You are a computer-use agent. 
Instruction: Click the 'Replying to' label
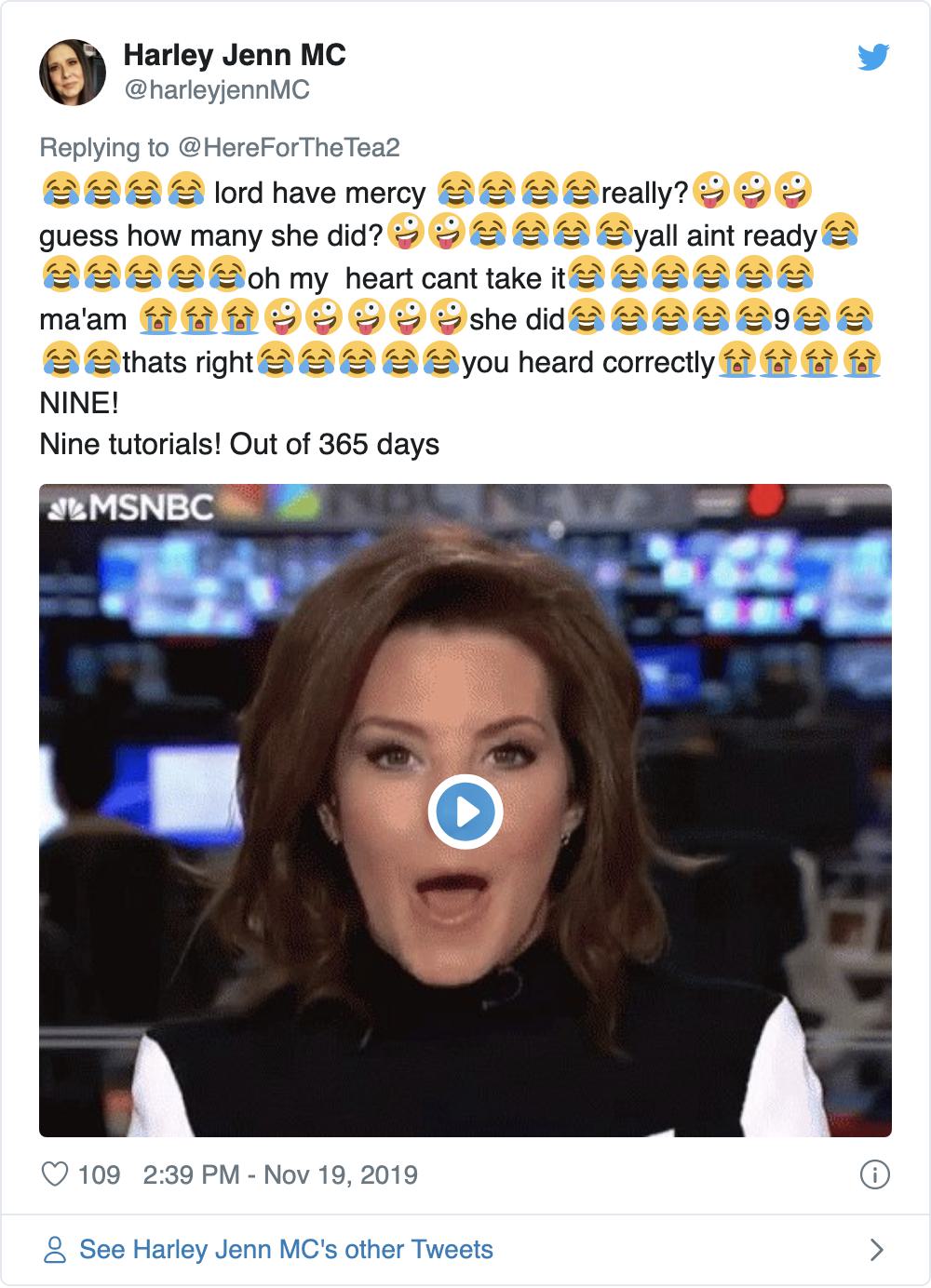104,147
